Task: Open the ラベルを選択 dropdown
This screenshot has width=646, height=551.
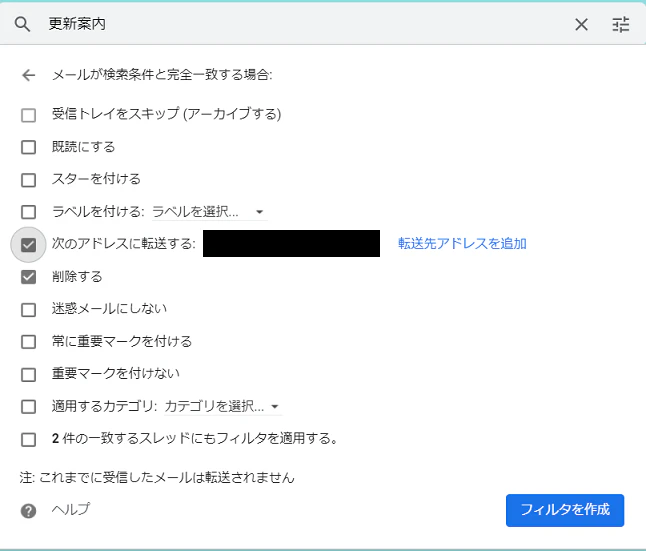Action: point(209,212)
